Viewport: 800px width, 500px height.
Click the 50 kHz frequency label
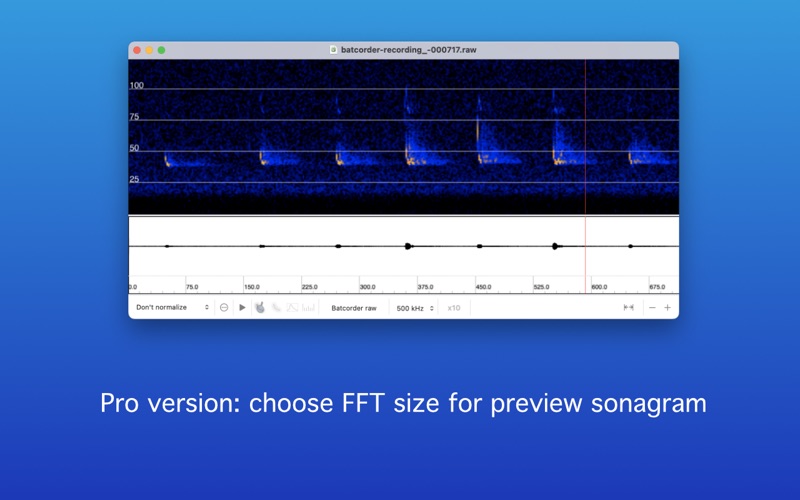(134, 148)
